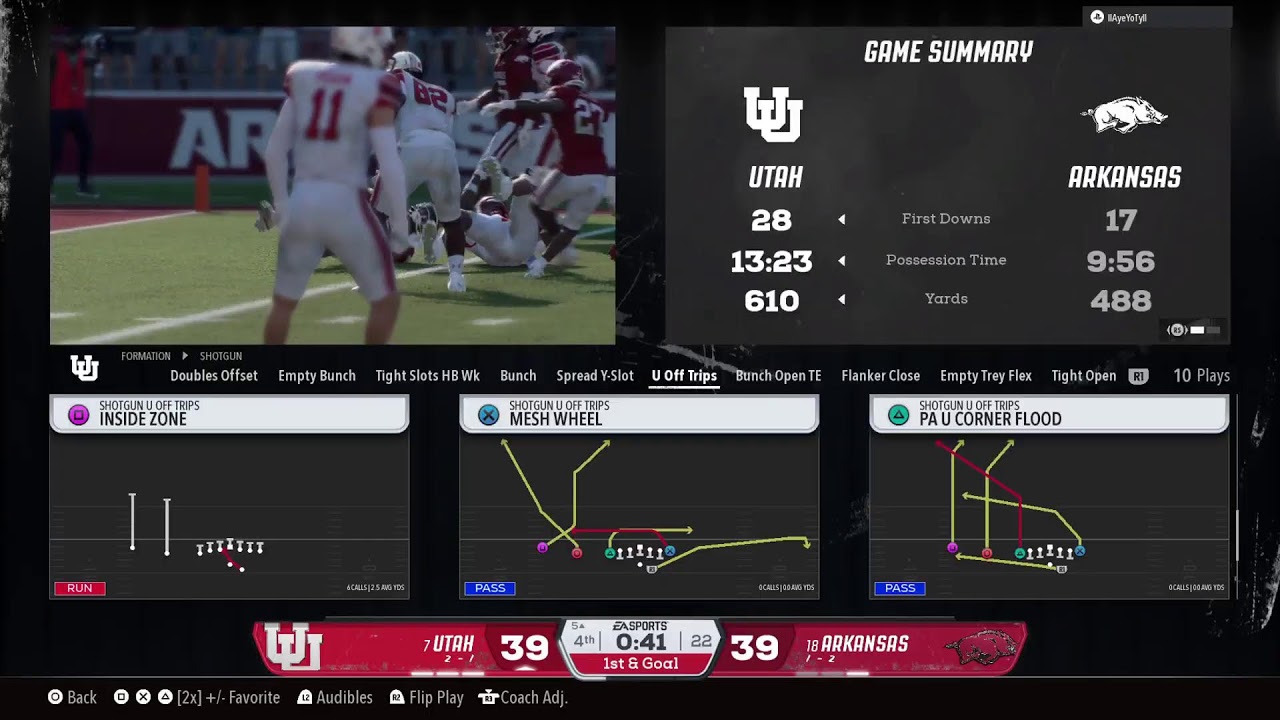
Task: Click the 0:41 game clock
Action: pos(641,642)
